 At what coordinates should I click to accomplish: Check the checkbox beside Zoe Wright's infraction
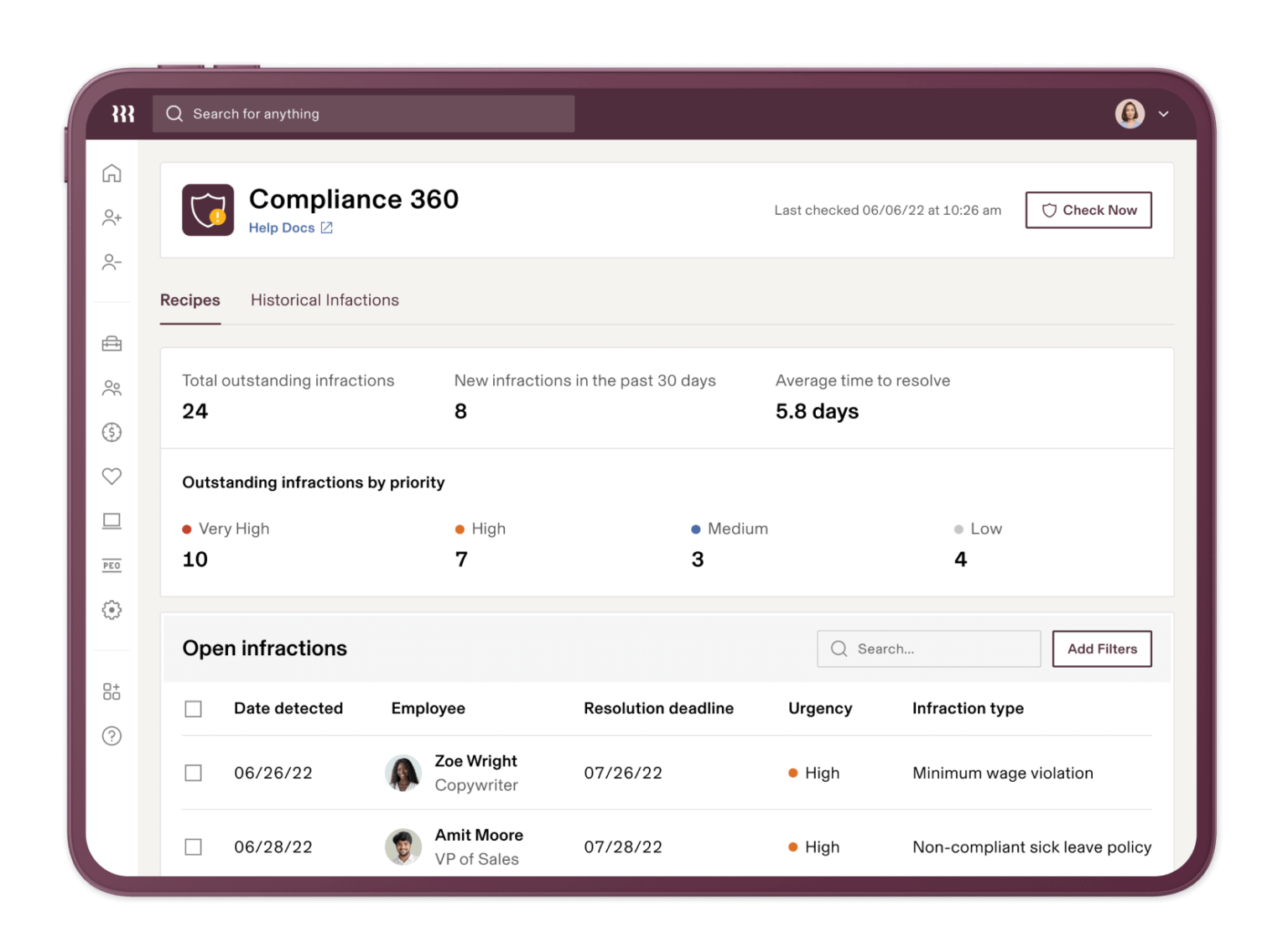click(x=193, y=773)
